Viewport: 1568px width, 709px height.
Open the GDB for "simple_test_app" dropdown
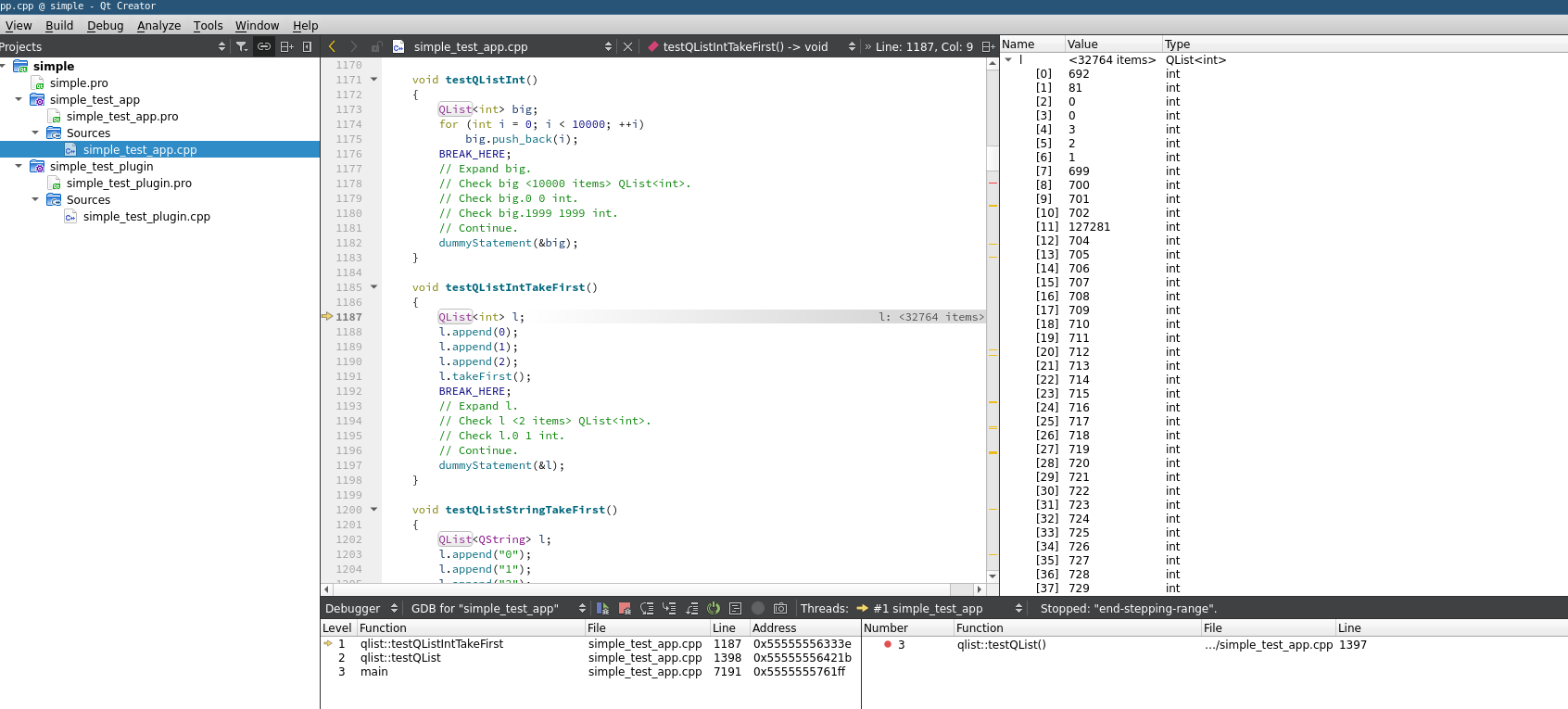coord(497,609)
